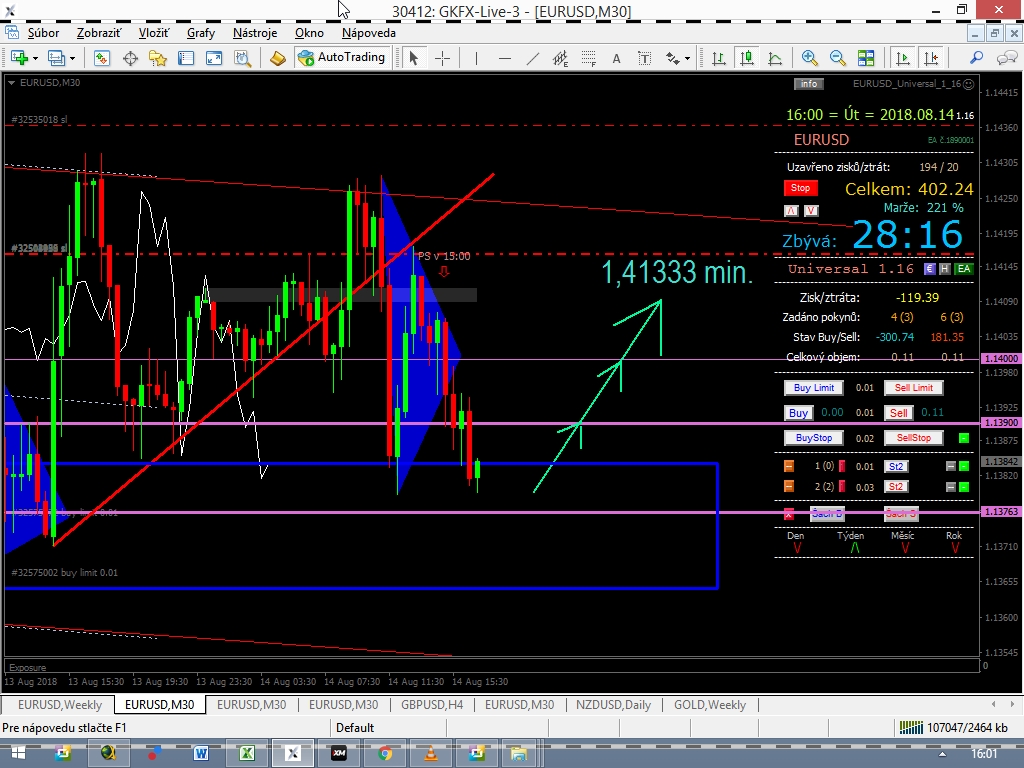Expand the EURUSD,M30 chart title arrow
The width and height of the screenshot is (1024, 768).
coord(11,83)
